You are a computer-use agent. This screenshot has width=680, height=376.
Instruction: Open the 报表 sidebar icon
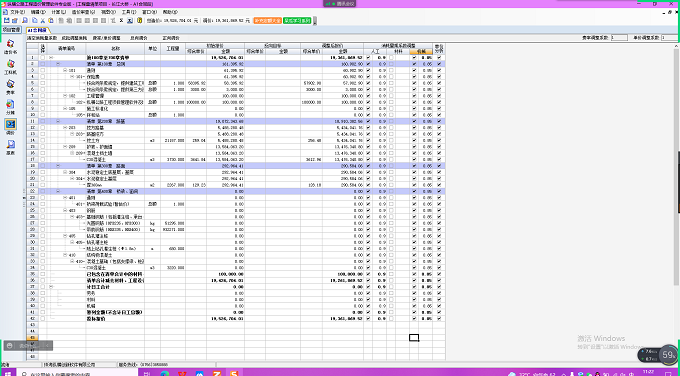pyautogui.click(x=10, y=148)
